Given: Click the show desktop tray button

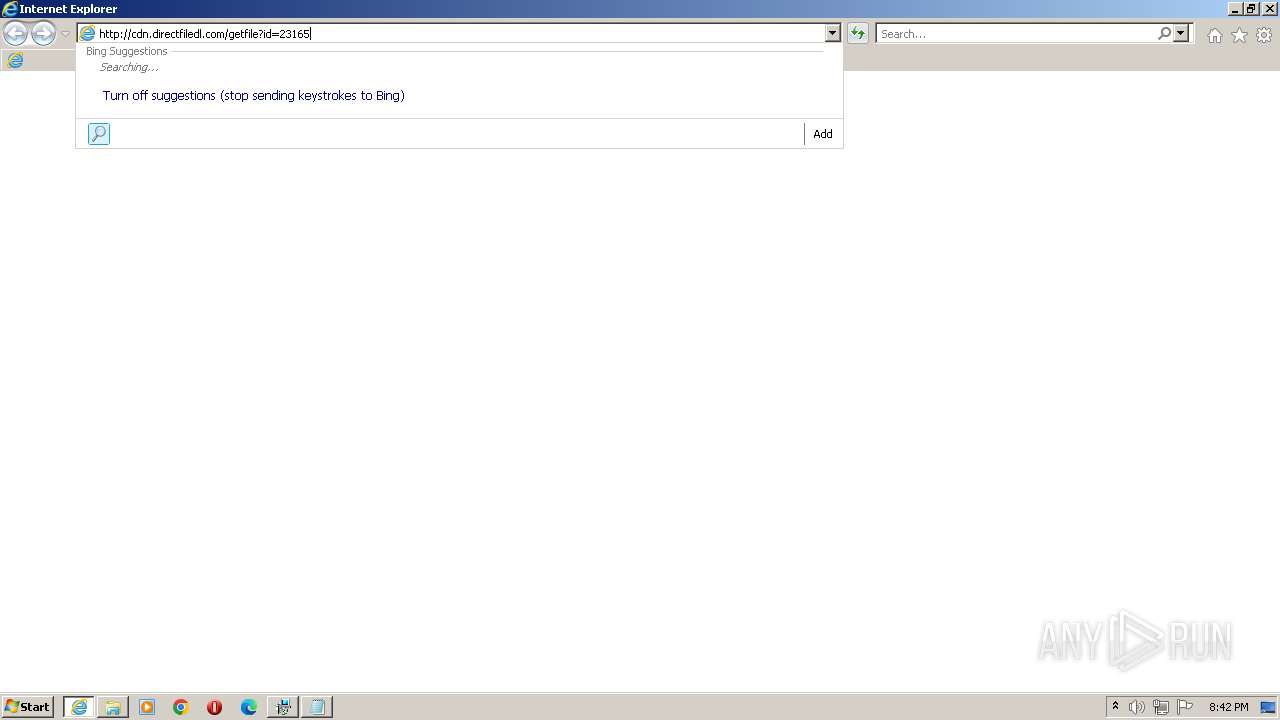Looking at the screenshot, I should [1268, 707].
